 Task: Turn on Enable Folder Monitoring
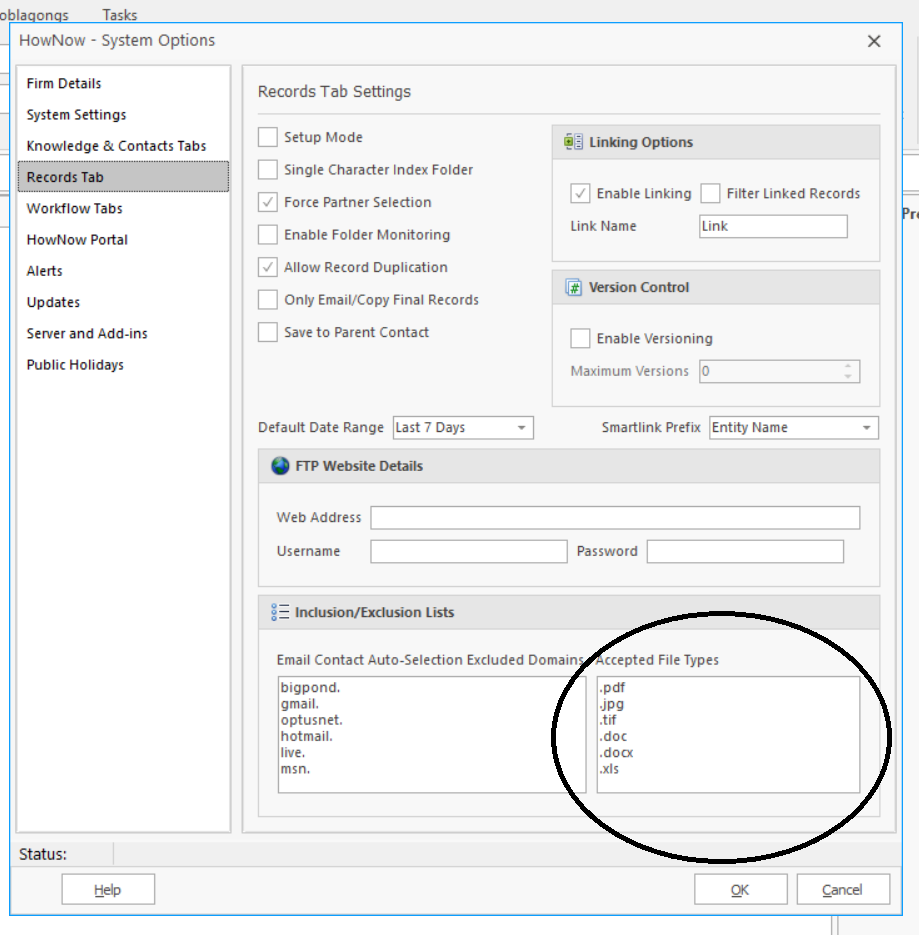coord(268,234)
